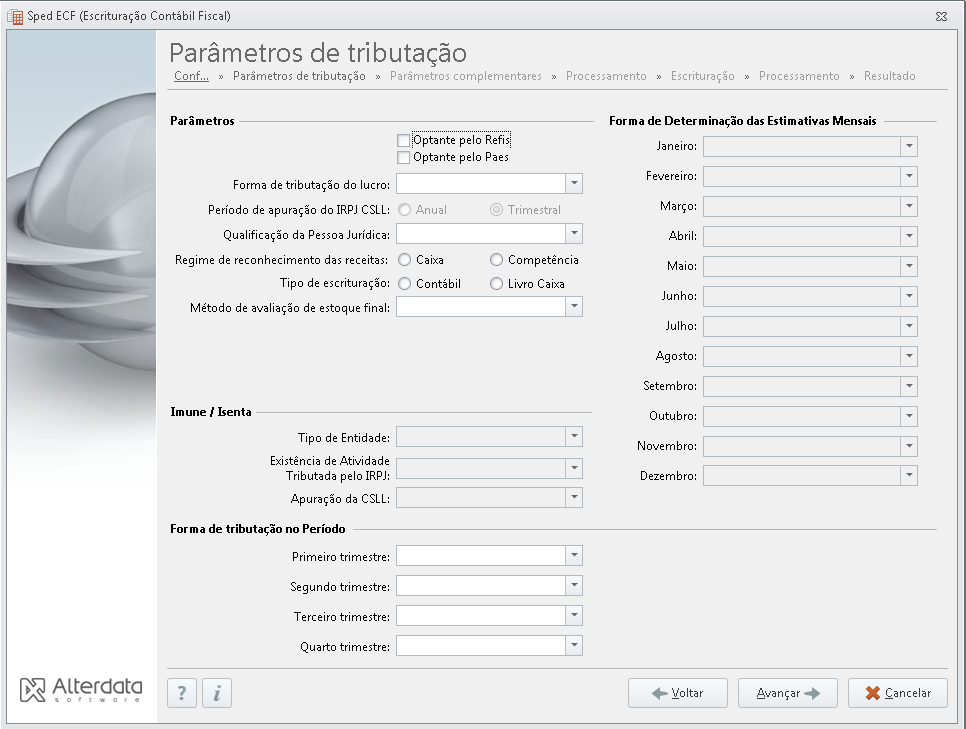Screen dimensions: 966x729
Task: Open the Segundo trimestre dropdown
Action: click(x=574, y=586)
